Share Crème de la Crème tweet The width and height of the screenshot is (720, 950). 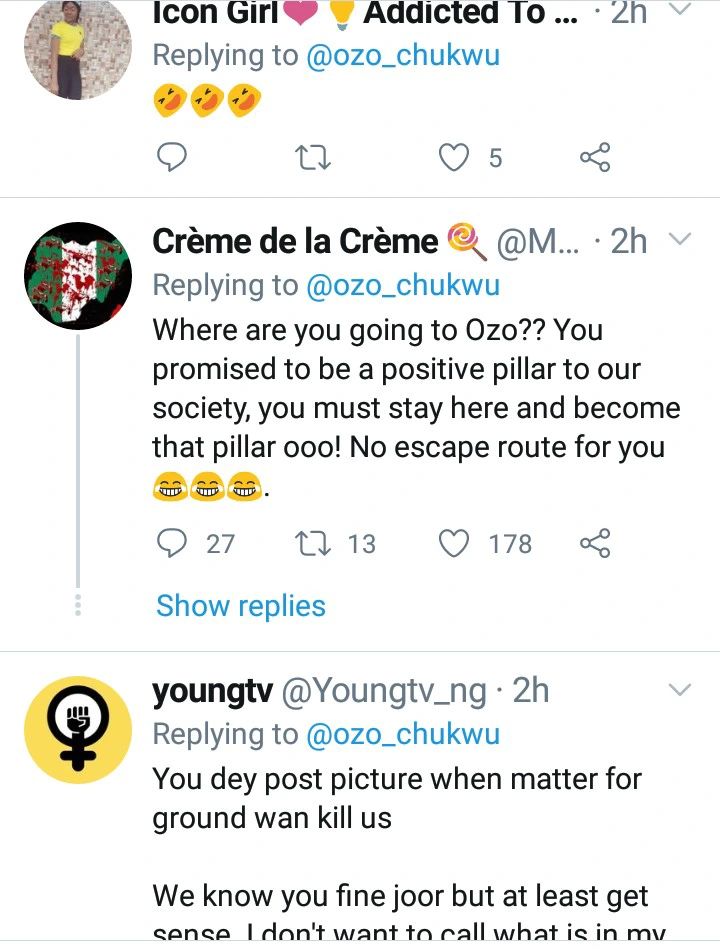pyautogui.click(x=595, y=543)
